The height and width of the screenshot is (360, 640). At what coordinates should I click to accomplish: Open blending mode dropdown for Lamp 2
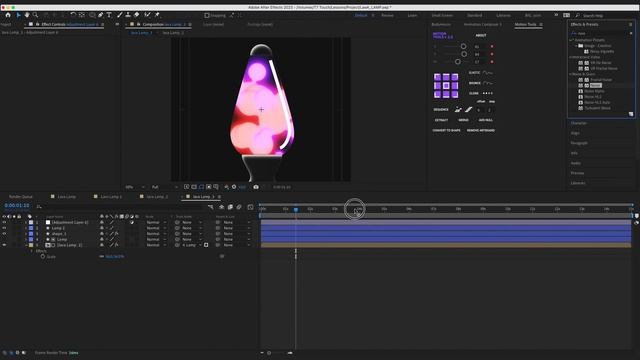click(x=156, y=228)
